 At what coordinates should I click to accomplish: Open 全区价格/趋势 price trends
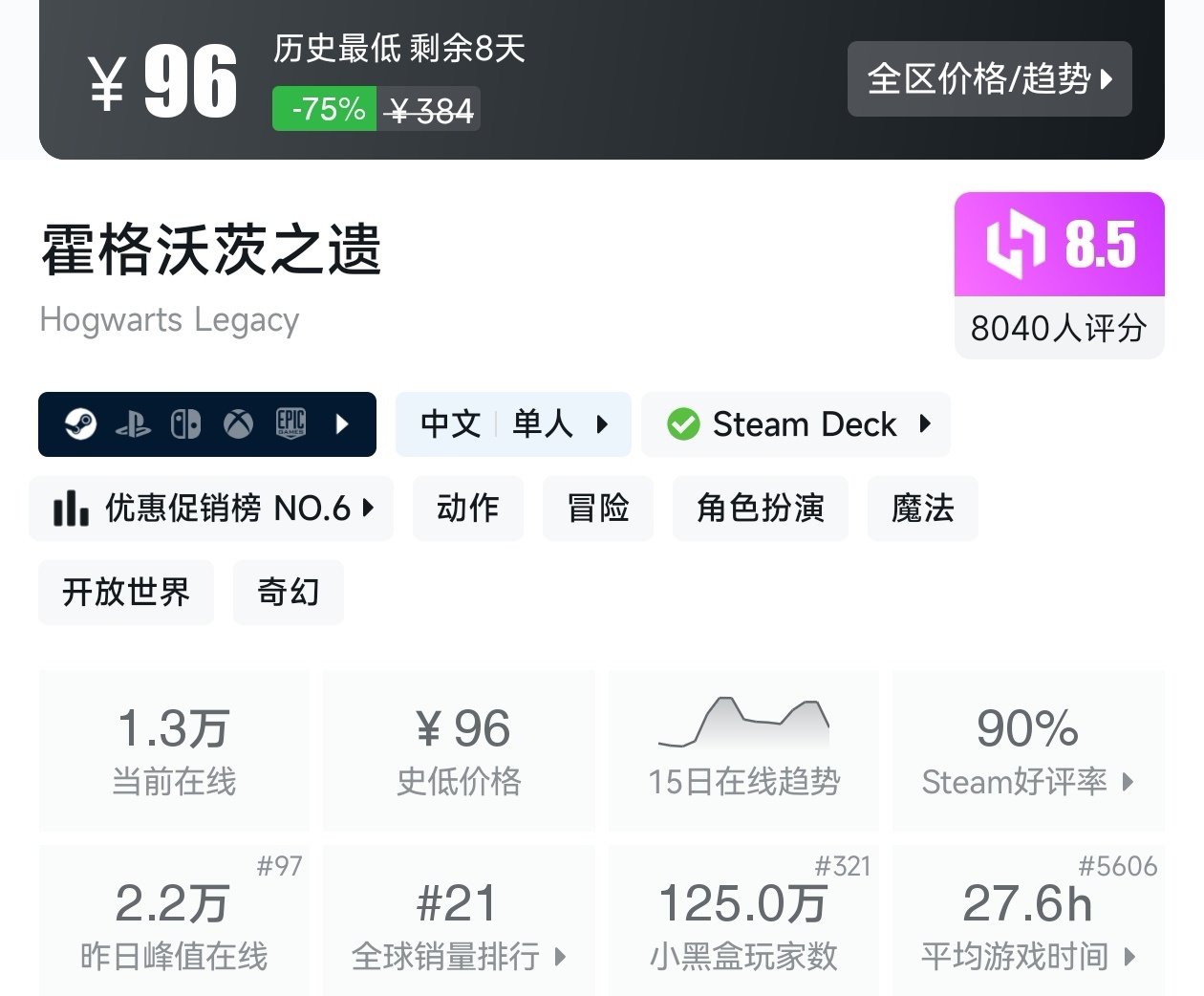point(989,79)
